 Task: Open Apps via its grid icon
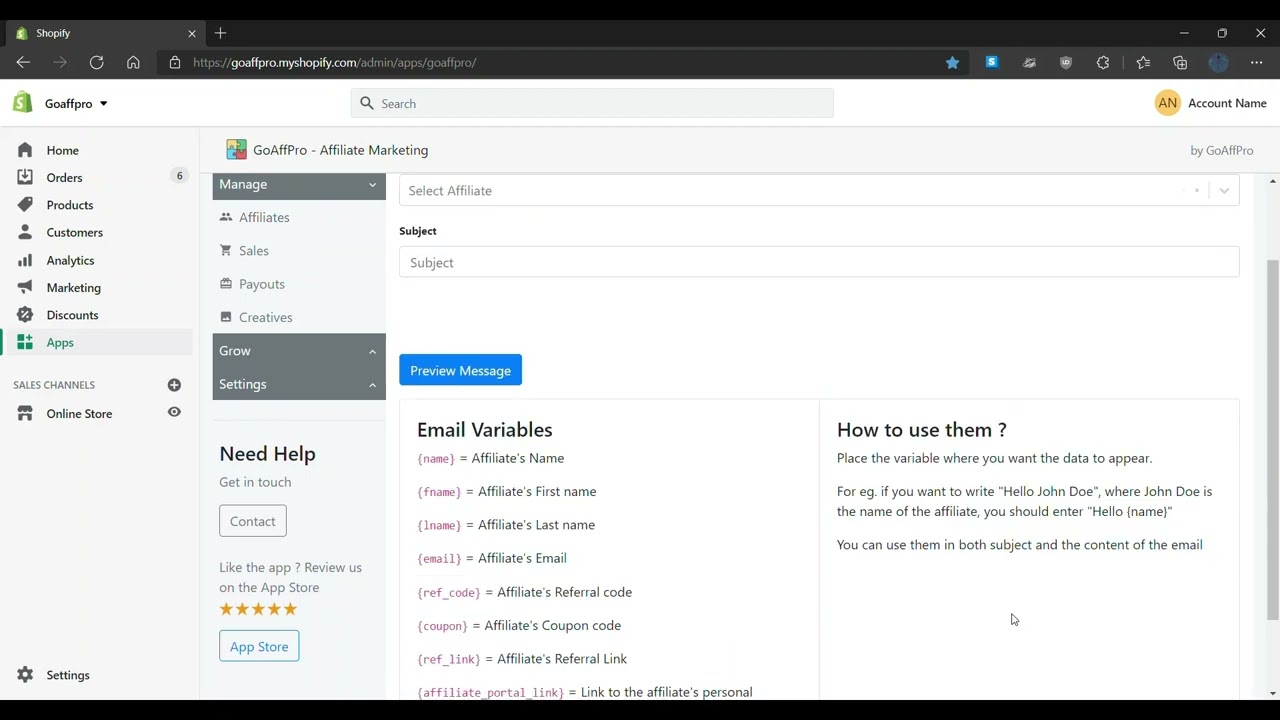click(25, 342)
